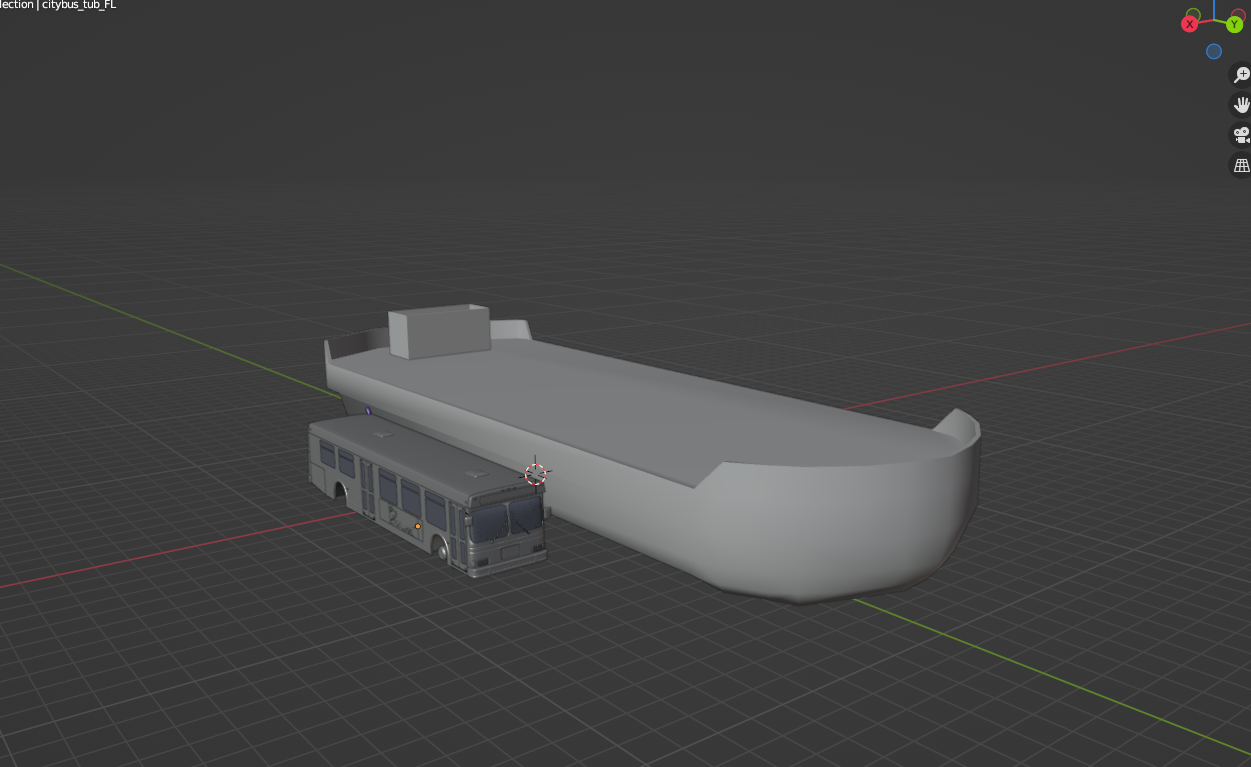Select the city bus model
The width and height of the screenshot is (1251, 767).
428,494
